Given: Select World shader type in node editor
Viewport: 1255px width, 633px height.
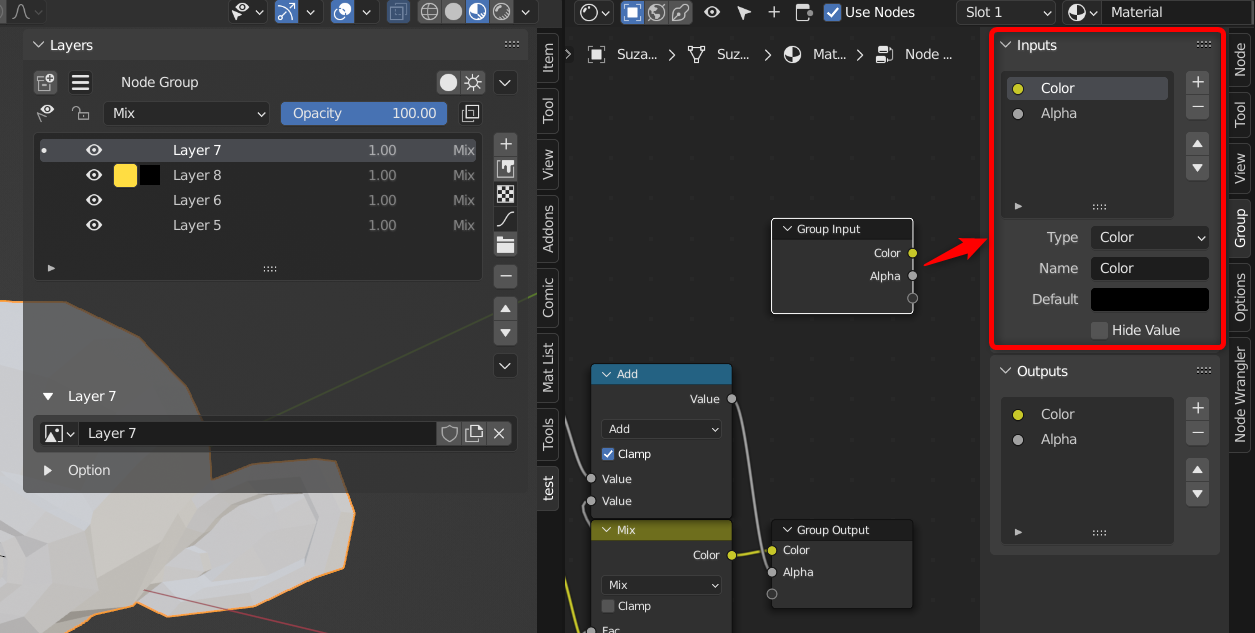Looking at the screenshot, I should pos(656,12).
